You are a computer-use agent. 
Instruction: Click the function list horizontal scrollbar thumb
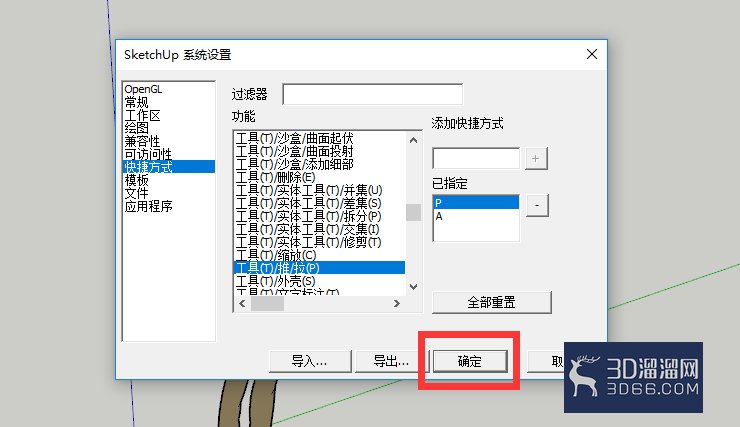(x=267, y=303)
